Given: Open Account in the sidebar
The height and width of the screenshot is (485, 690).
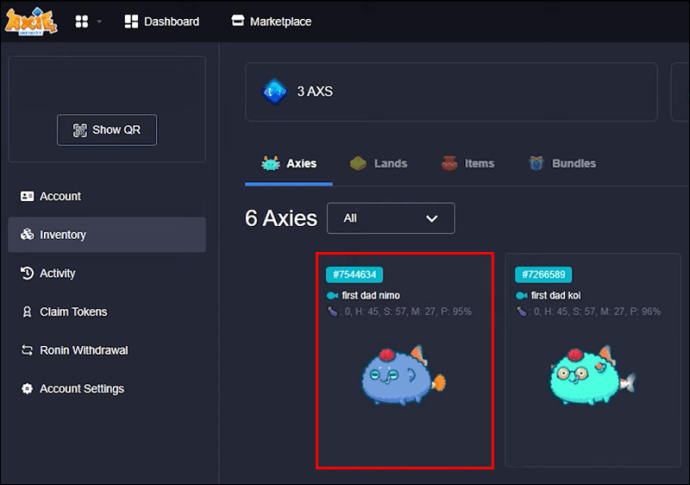Looking at the screenshot, I should (107, 196).
